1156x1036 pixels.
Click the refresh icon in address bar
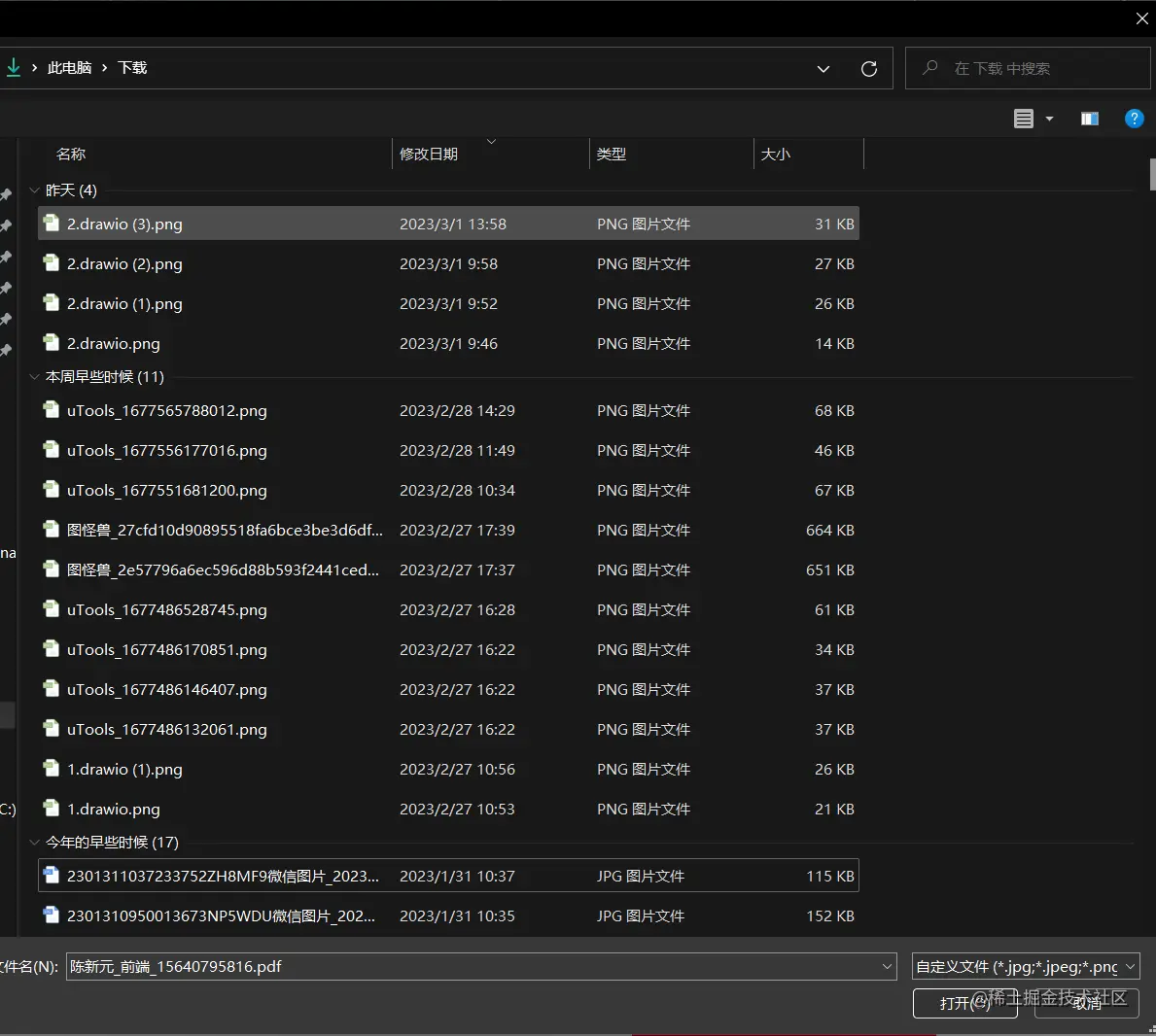coord(869,69)
